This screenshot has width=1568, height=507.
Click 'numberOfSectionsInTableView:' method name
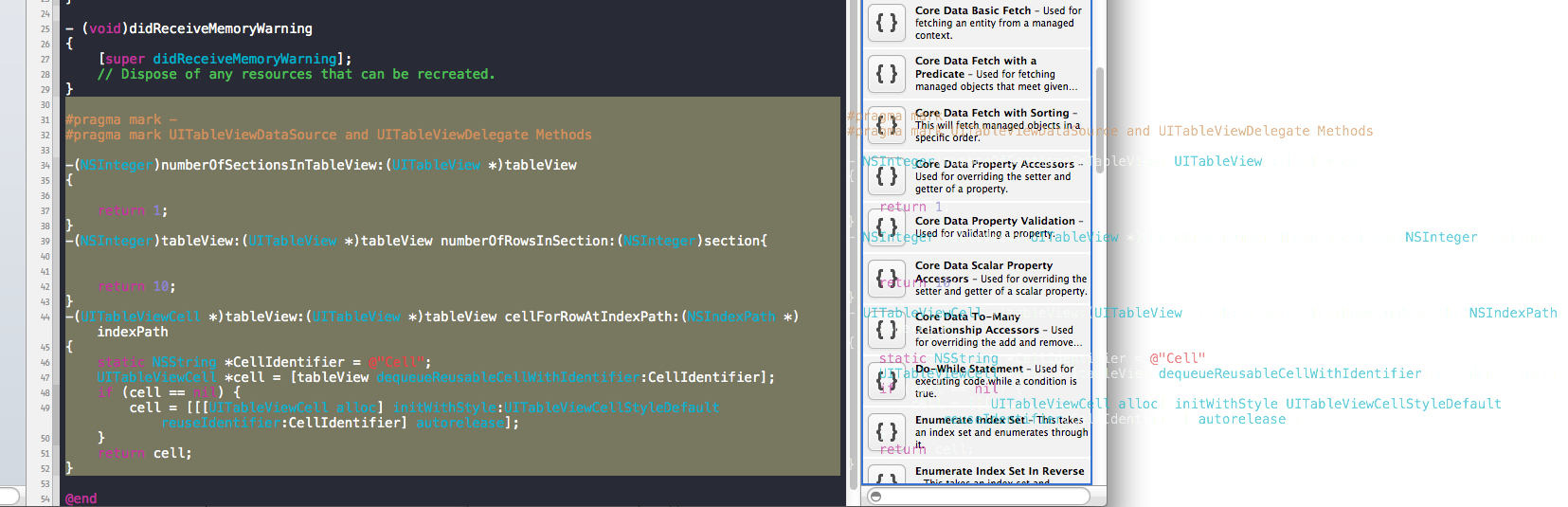tap(273, 165)
